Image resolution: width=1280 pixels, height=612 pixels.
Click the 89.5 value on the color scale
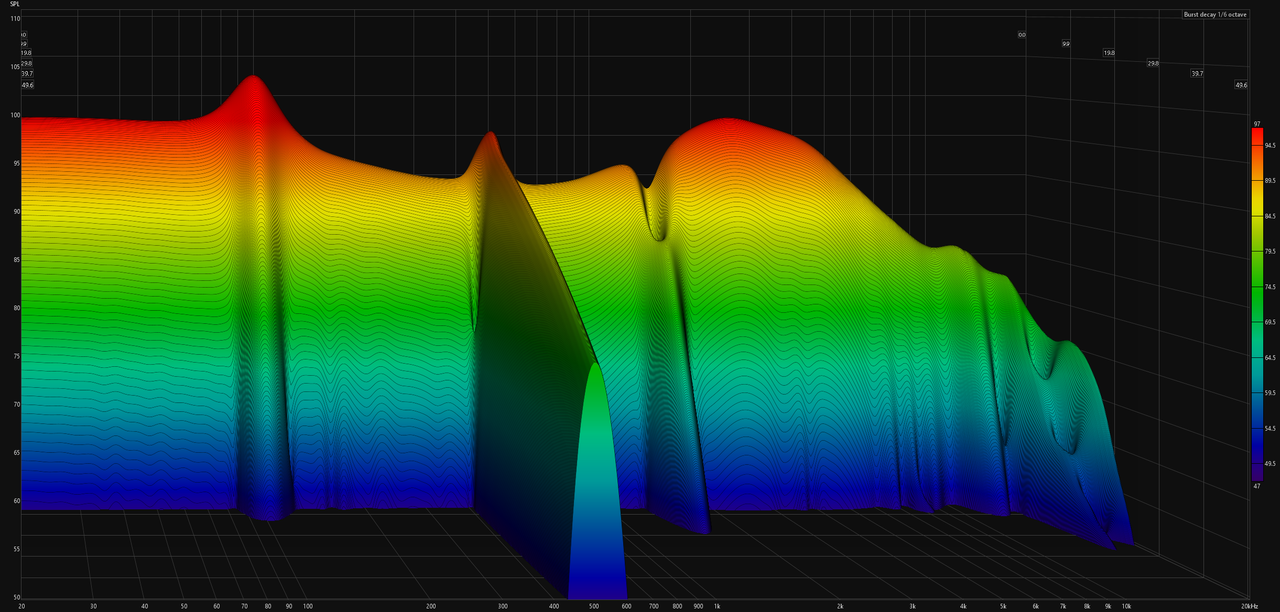[x=1270, y=181]
